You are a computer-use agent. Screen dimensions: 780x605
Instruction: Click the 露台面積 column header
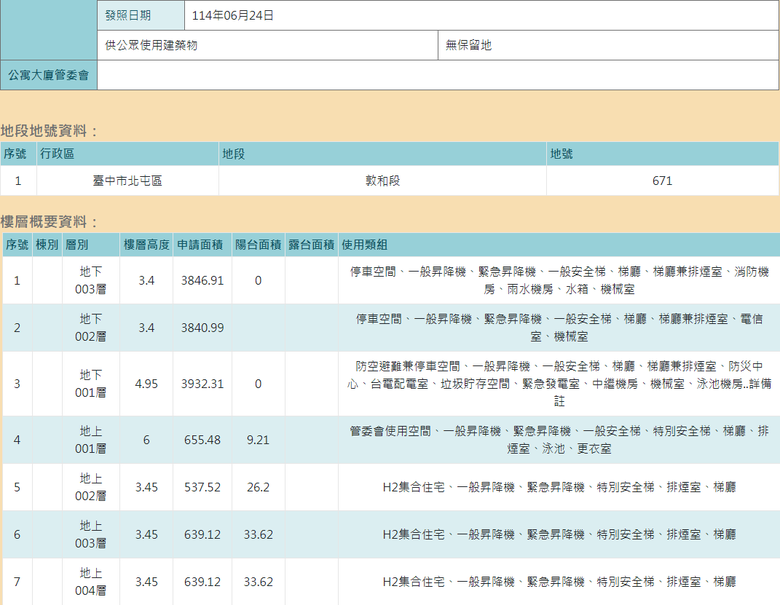coord(312,245)
